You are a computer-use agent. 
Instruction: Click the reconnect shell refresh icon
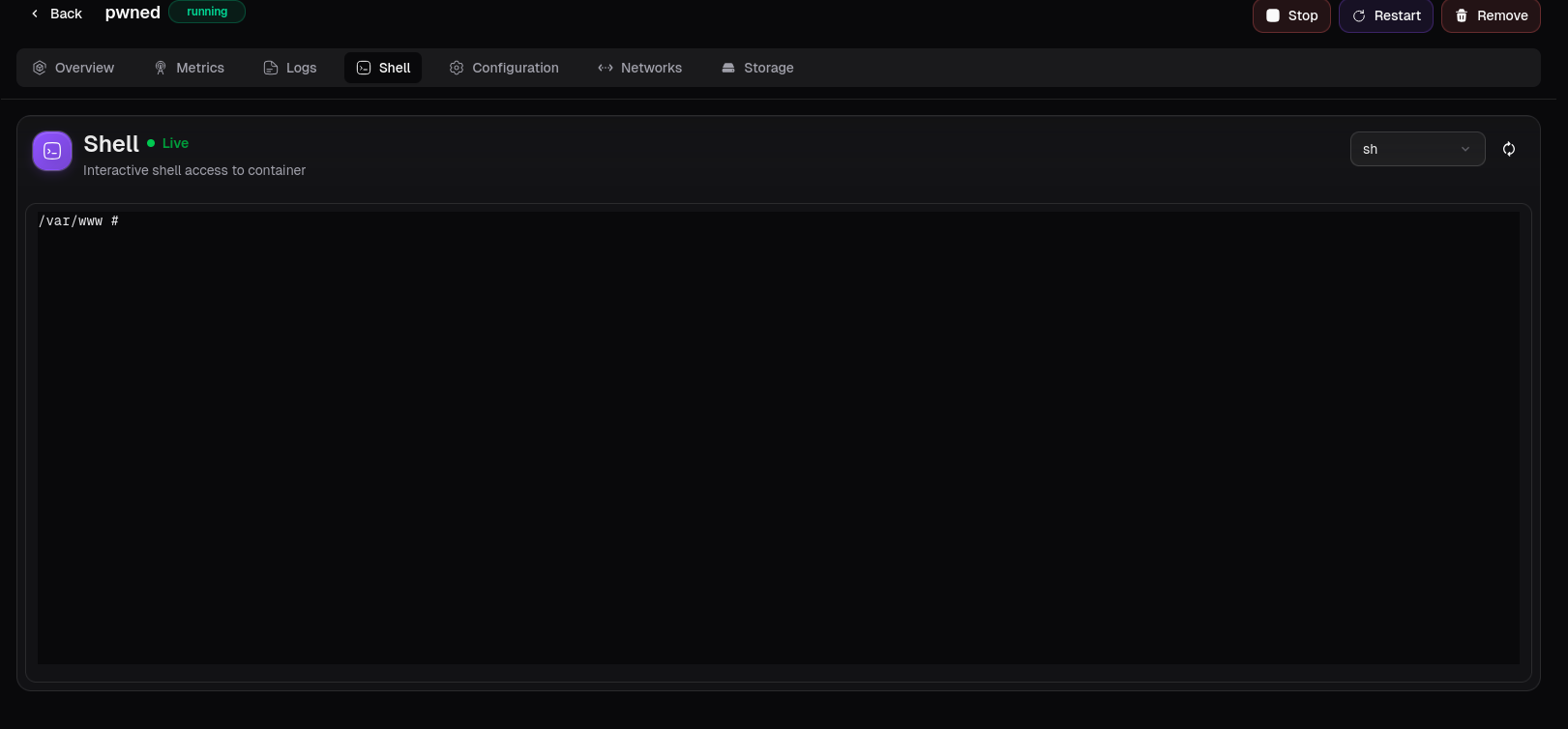pyautogui.click(x=1509, y=149)
